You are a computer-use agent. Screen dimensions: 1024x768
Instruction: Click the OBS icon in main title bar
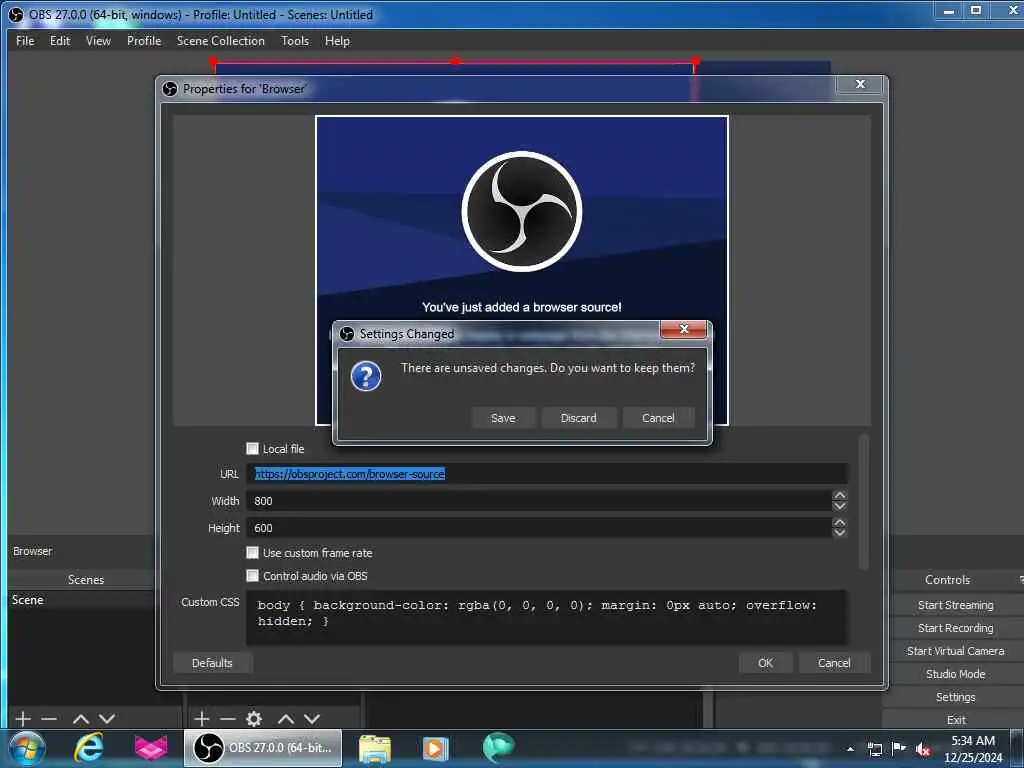pos(15,14)
